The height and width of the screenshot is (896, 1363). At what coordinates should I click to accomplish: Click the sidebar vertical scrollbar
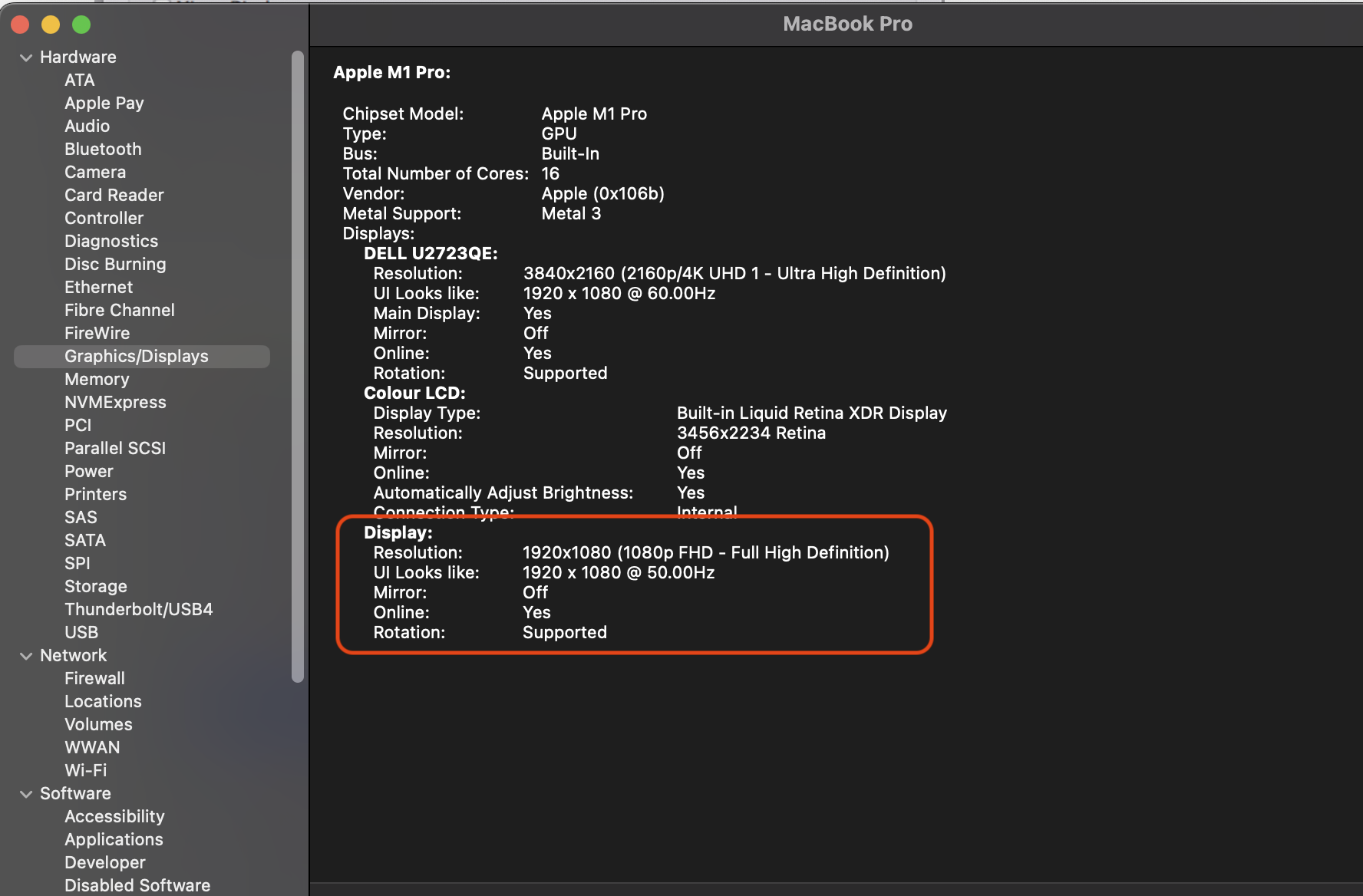pyautogui.click(x=298, y=367)
